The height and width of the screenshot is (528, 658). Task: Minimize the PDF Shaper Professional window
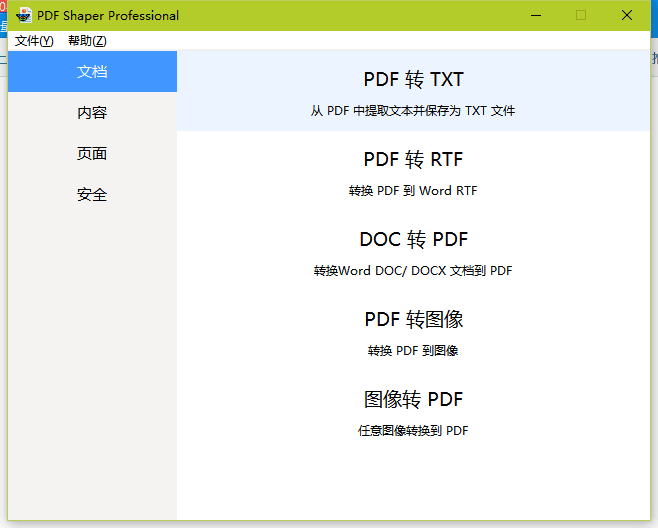[x=535, y=15]
